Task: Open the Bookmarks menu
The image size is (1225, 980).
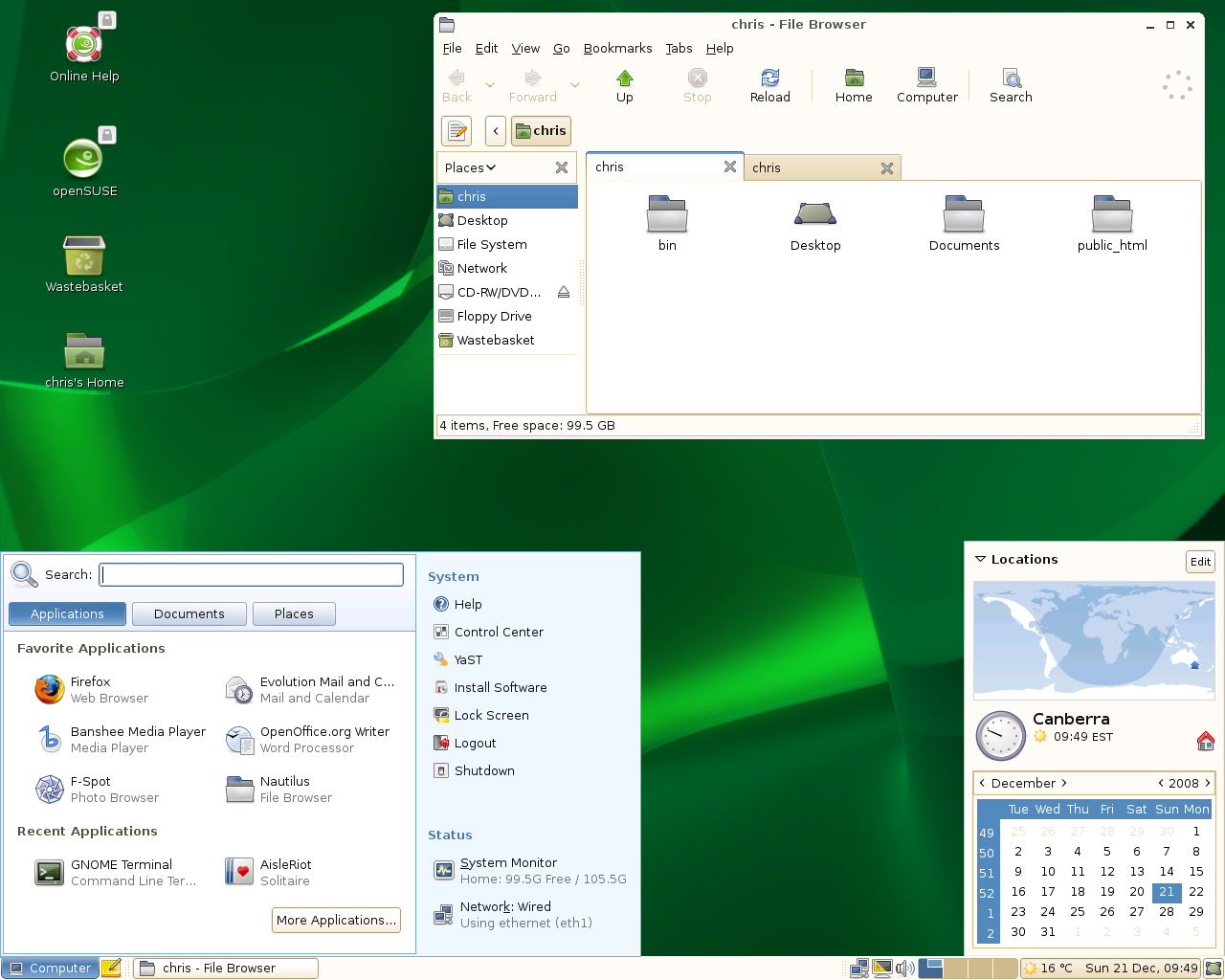Action: tap(617, 48)
